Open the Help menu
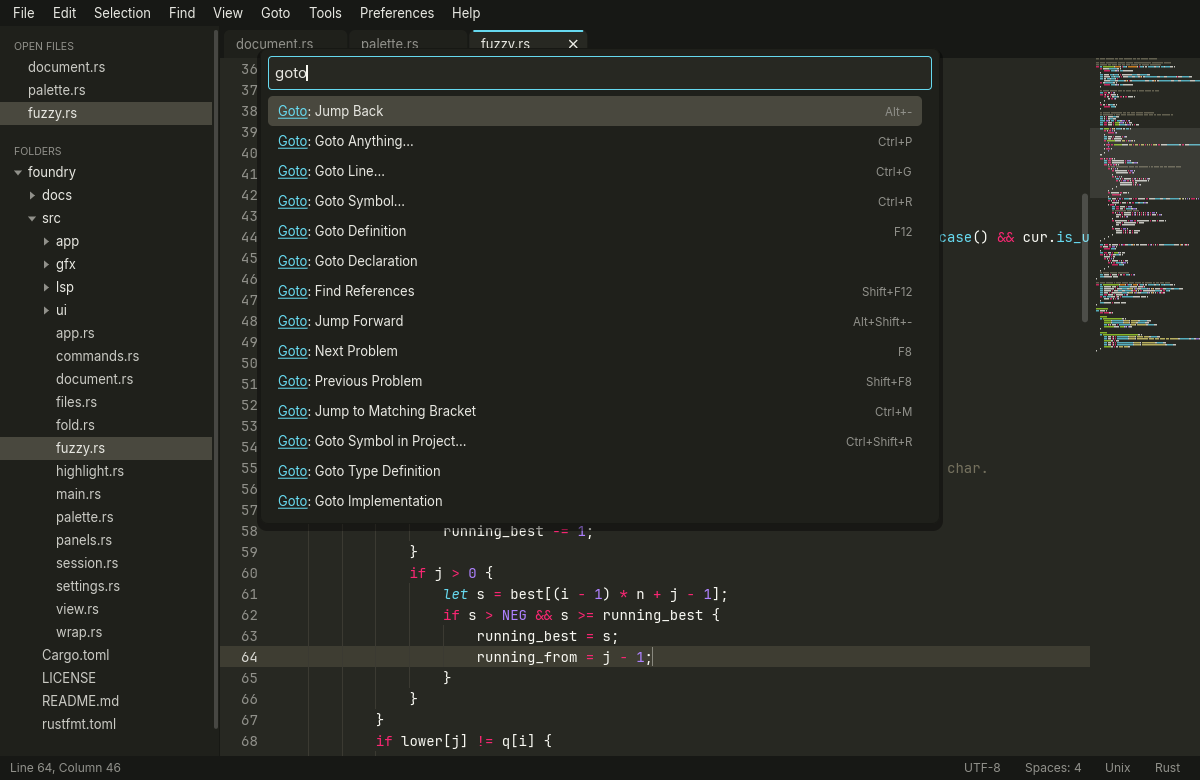The height and width of the screenshot is (780, 1200). coord(466,13)
